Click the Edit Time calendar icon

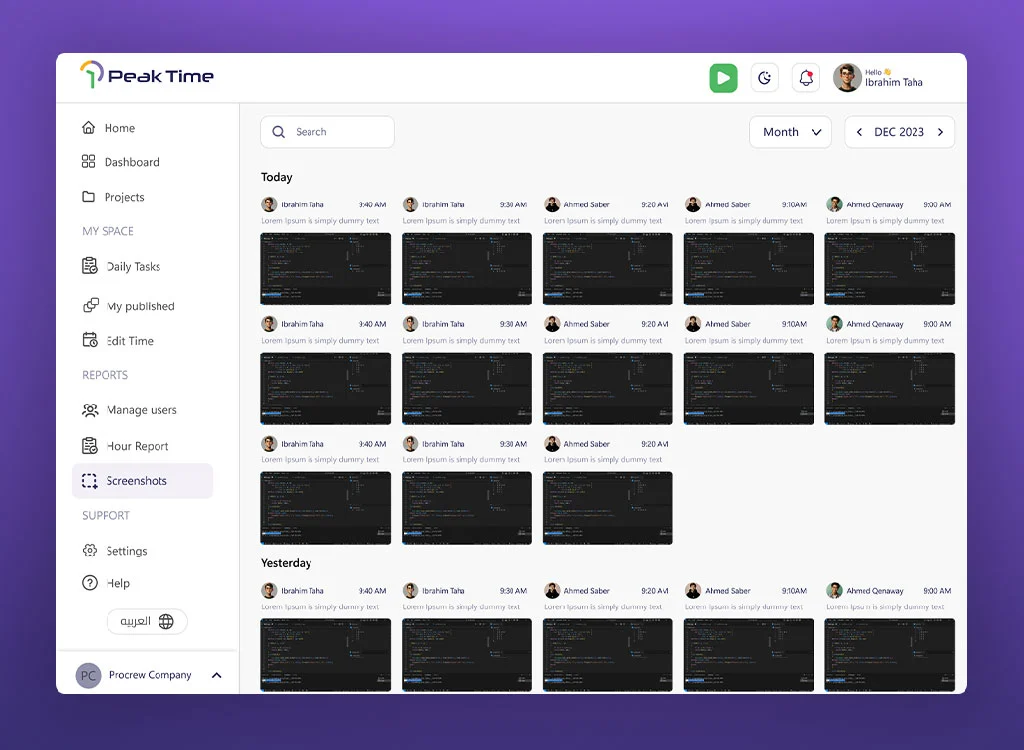pos(91,340)
